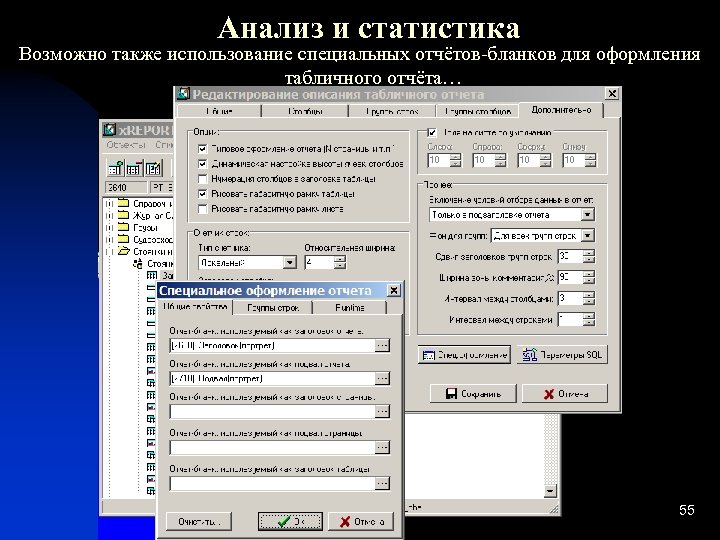Toggle Поля на листе по умолчанию checkbox

(432, 133)
